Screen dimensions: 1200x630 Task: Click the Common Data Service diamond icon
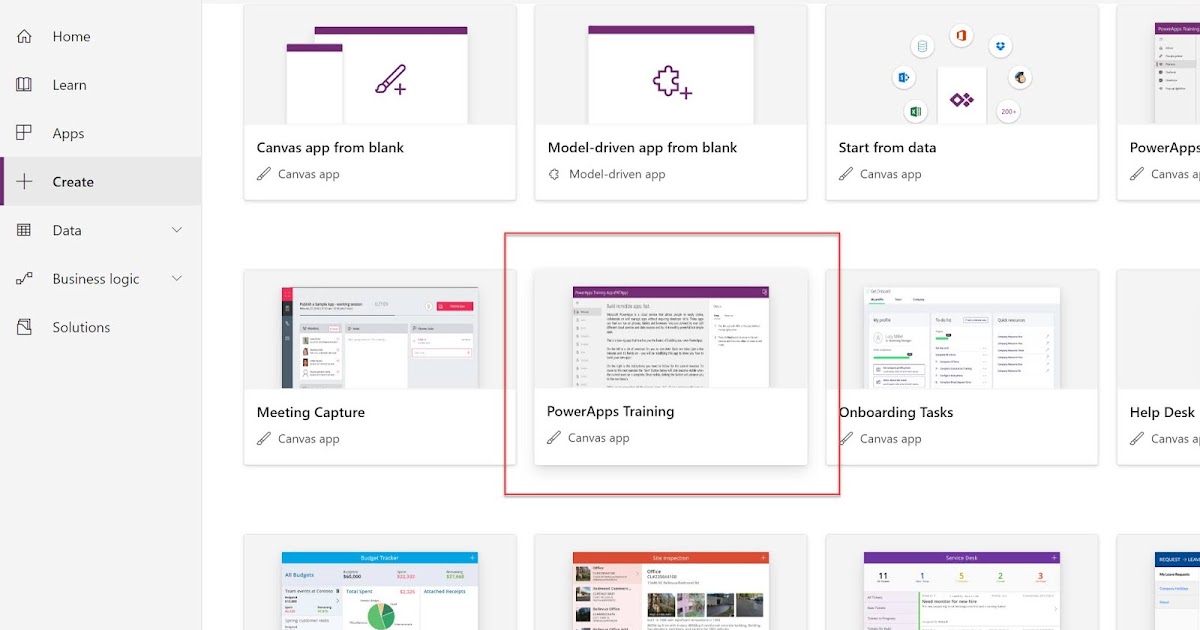point(961,99)
